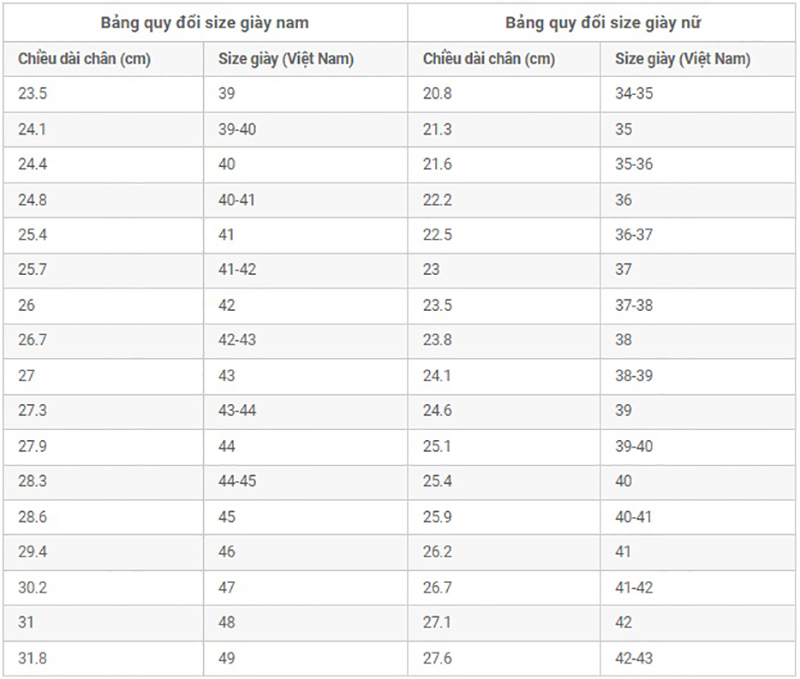The image size is (800, 679).
Task: Click the foot length 22.2 cell
Action: [437, 200]
